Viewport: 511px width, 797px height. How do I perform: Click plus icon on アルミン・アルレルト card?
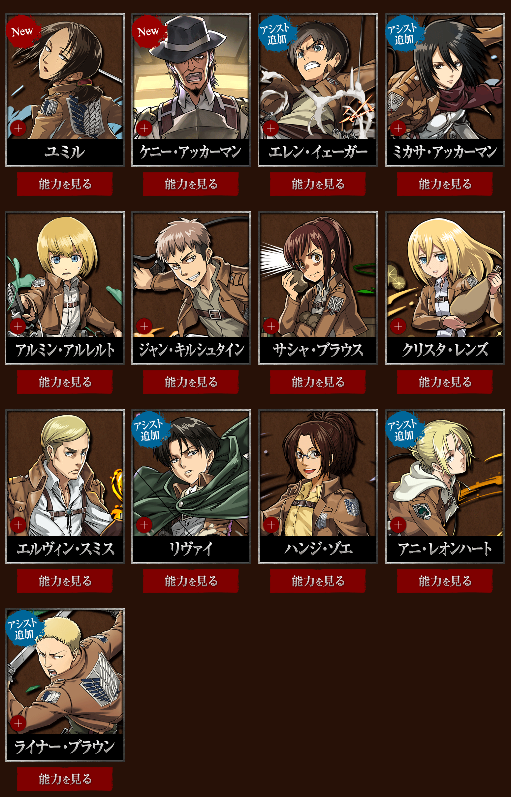pyautogui.click(x=18, y=326)
